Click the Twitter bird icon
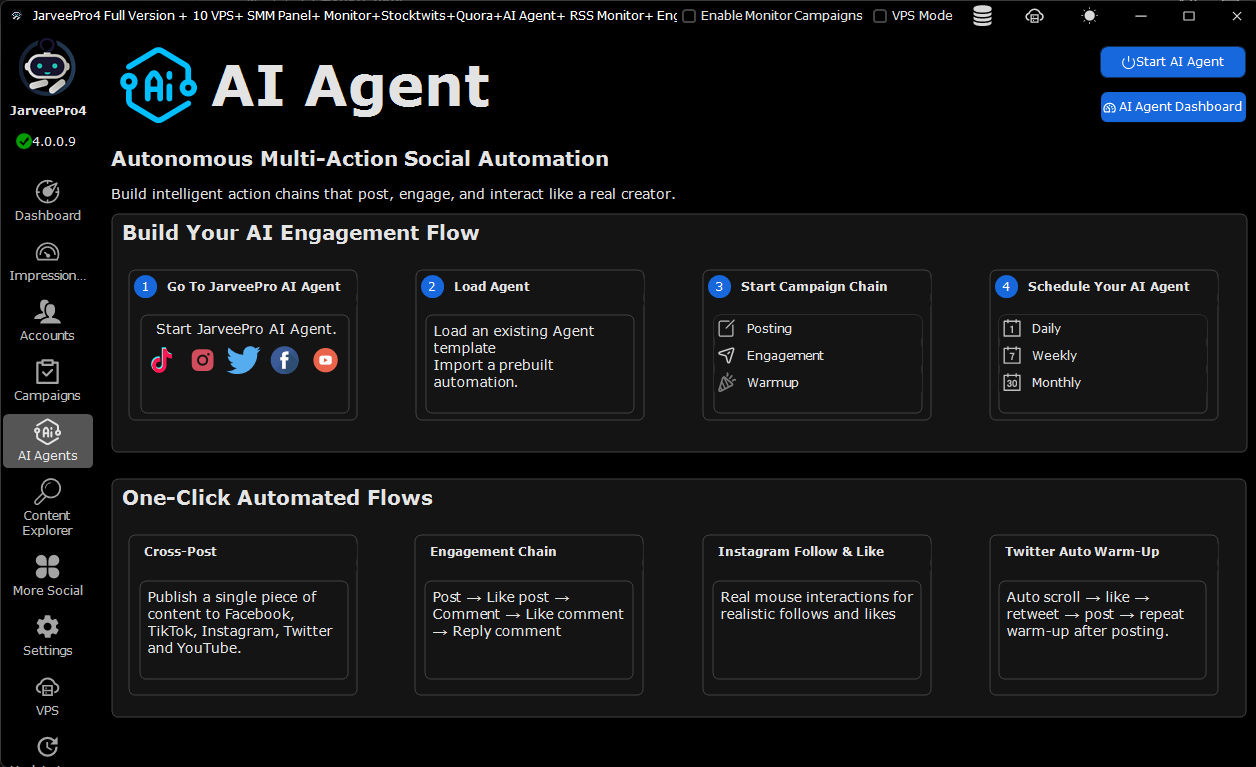The width and height of the screenshot is (1256, 767). click(x=243, y=360)
